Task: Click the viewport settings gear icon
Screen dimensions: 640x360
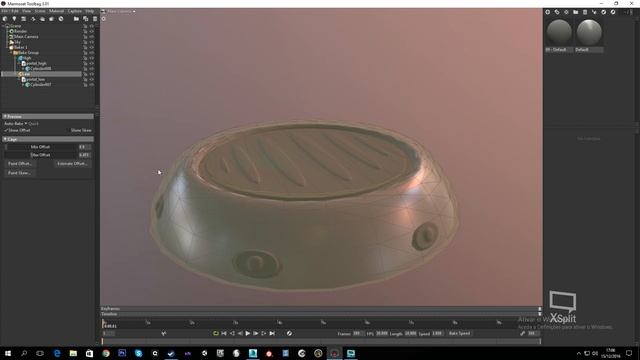Action: tap(104, 19)
